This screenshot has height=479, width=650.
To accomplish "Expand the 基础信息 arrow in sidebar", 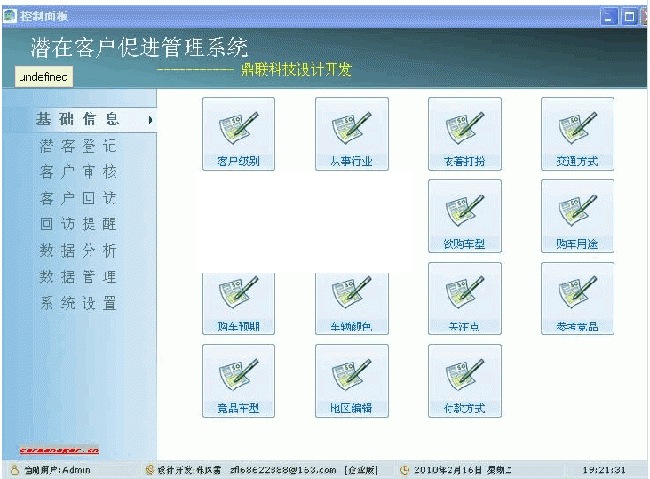I will (150, 120).
